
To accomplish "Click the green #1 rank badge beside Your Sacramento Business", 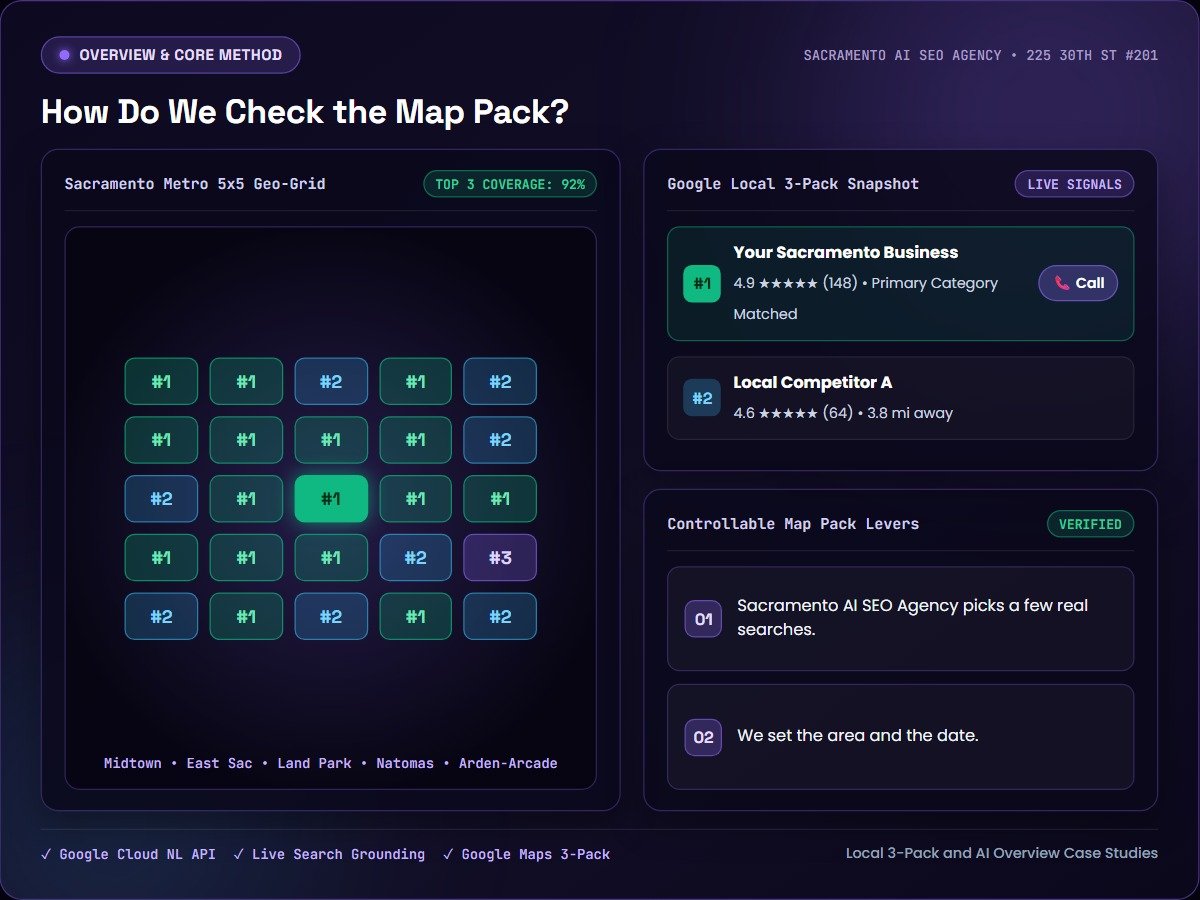I will (x=702, y=283).
